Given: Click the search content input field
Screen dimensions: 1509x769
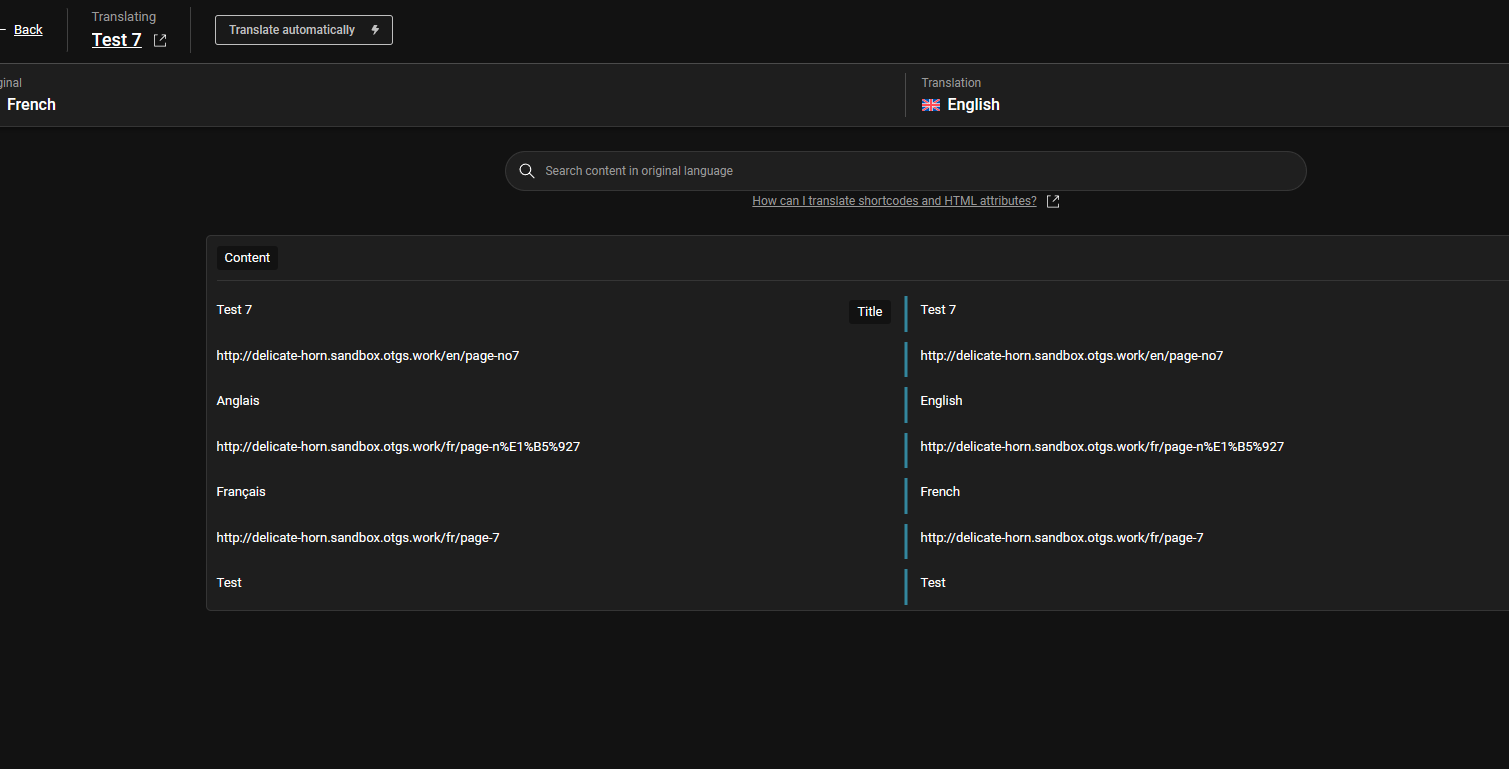Looking at the screenshot, I should click(x=900, y=170).
